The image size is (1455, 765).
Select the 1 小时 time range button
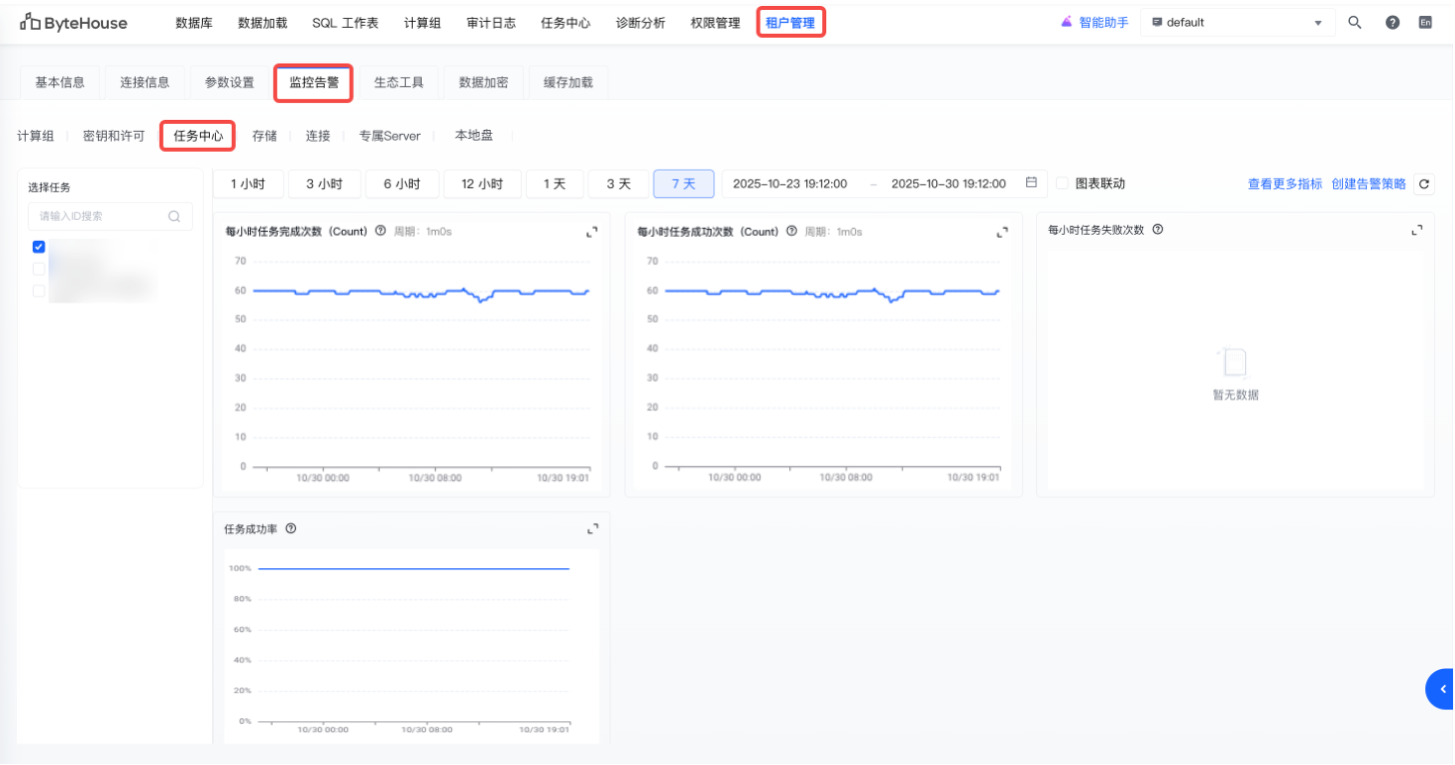click(247, 184)
